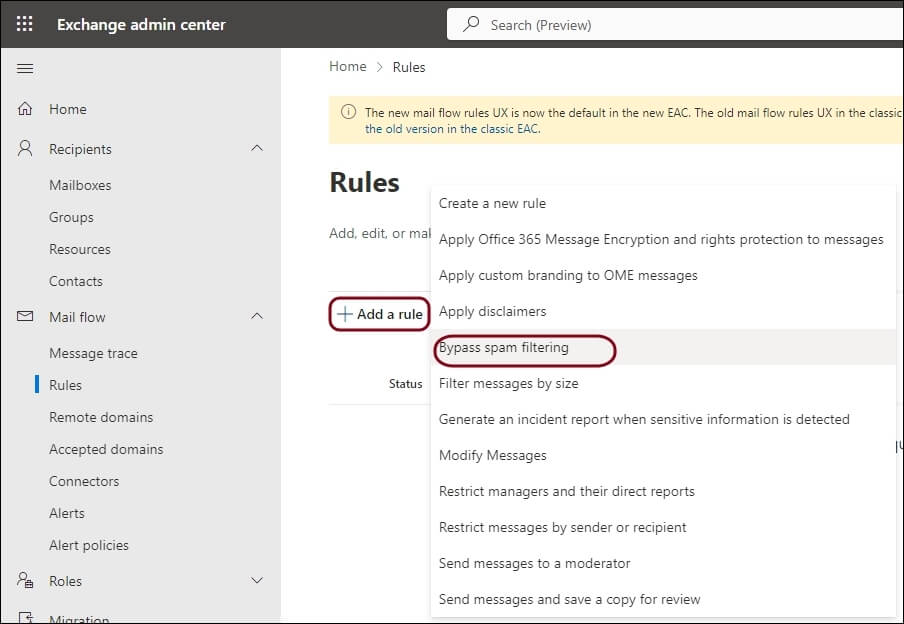Choose Filter messages by size

[x=508, y=384]
